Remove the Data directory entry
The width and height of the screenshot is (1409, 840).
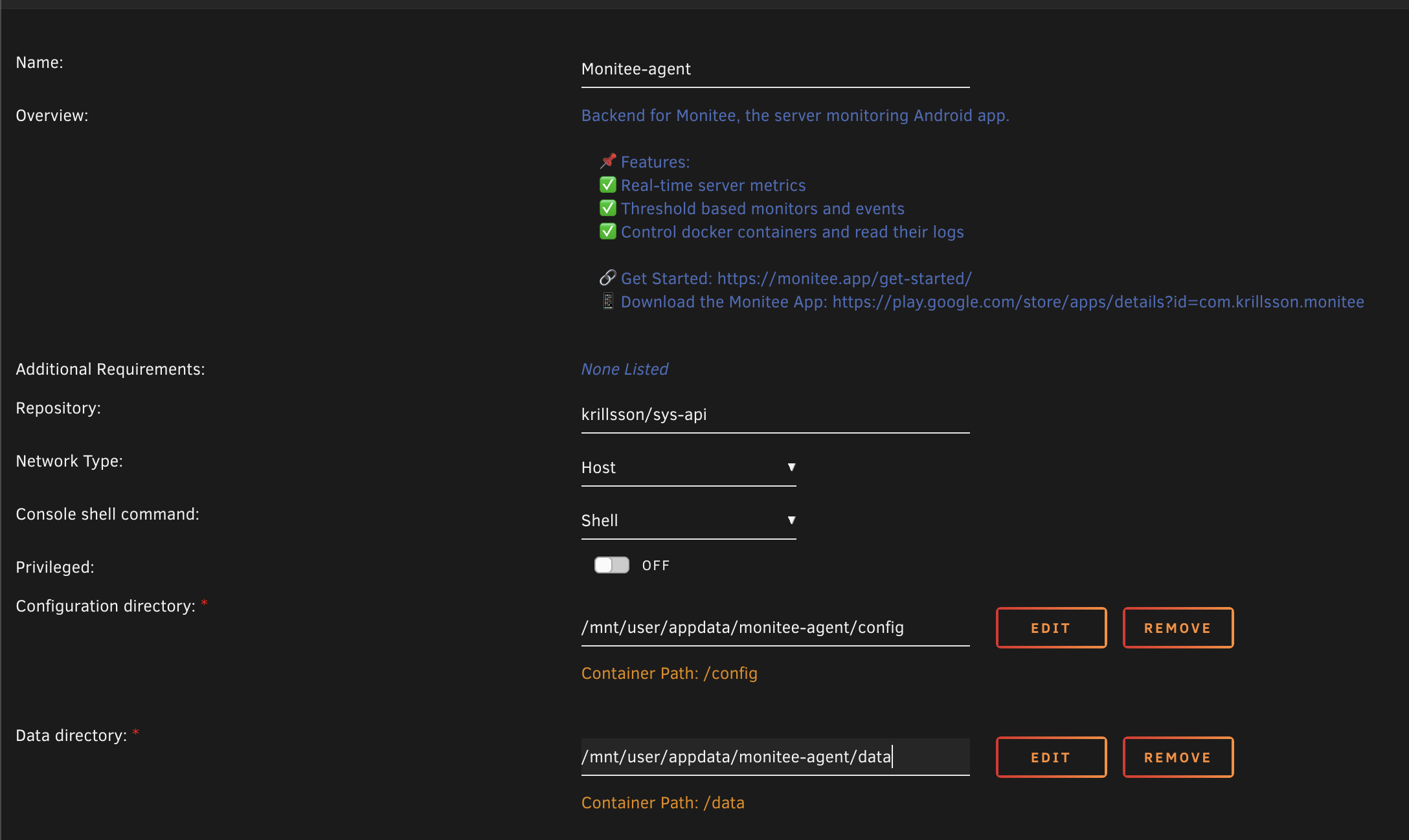click(x=1178, y=757)
